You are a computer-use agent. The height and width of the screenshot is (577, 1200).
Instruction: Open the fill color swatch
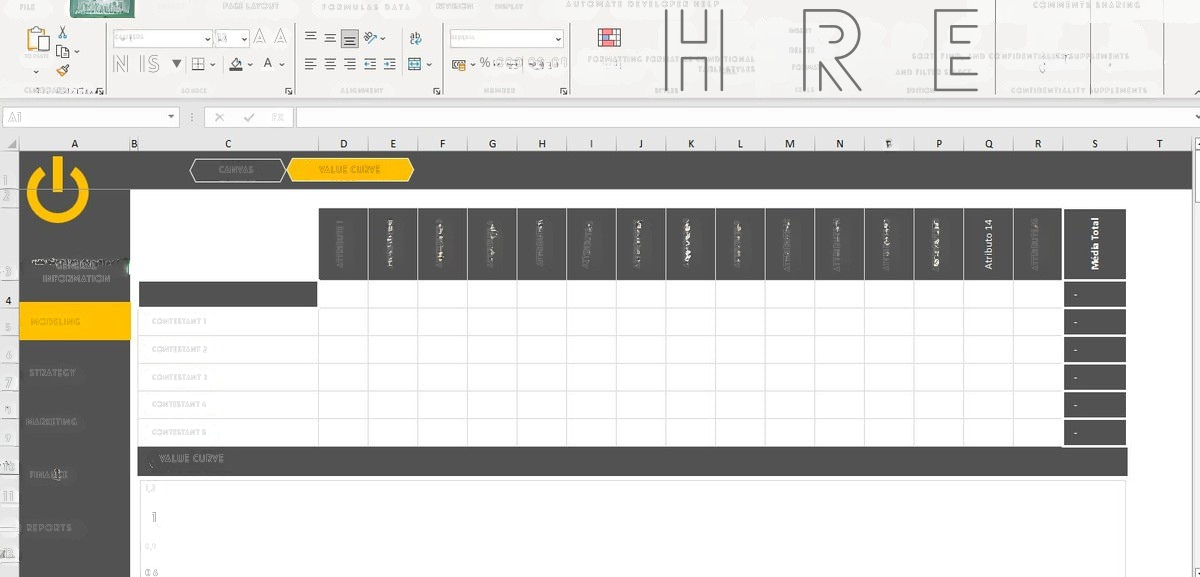tap(237, 65)
